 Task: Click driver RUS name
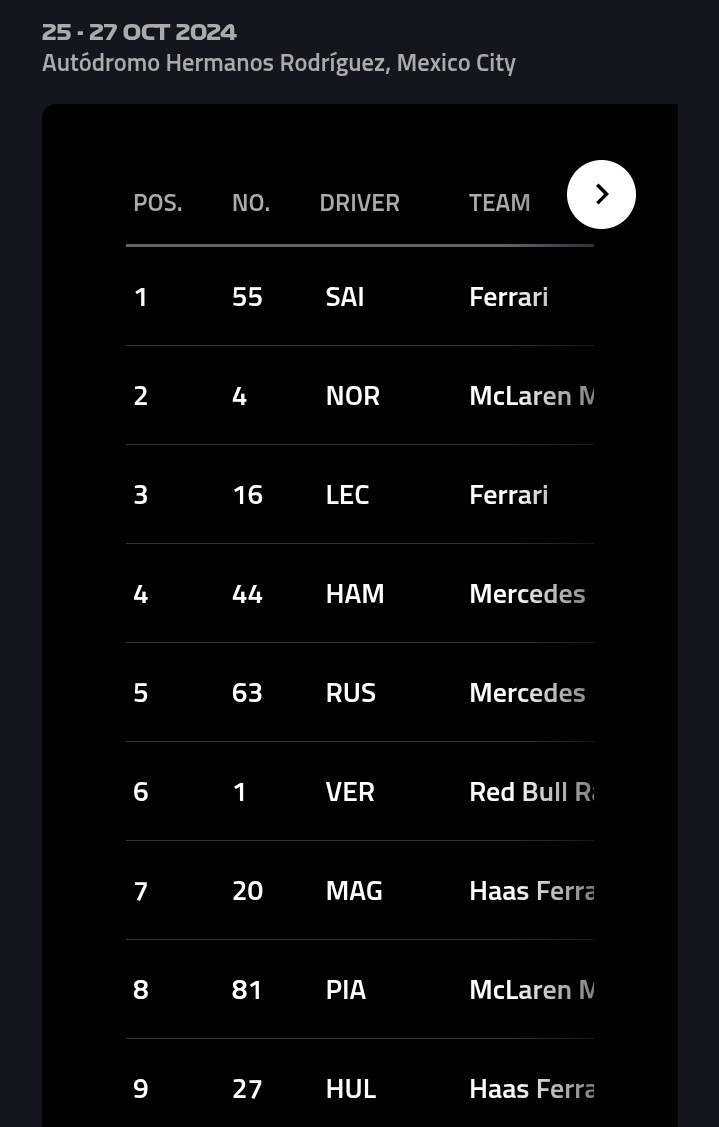pos(350,693)
